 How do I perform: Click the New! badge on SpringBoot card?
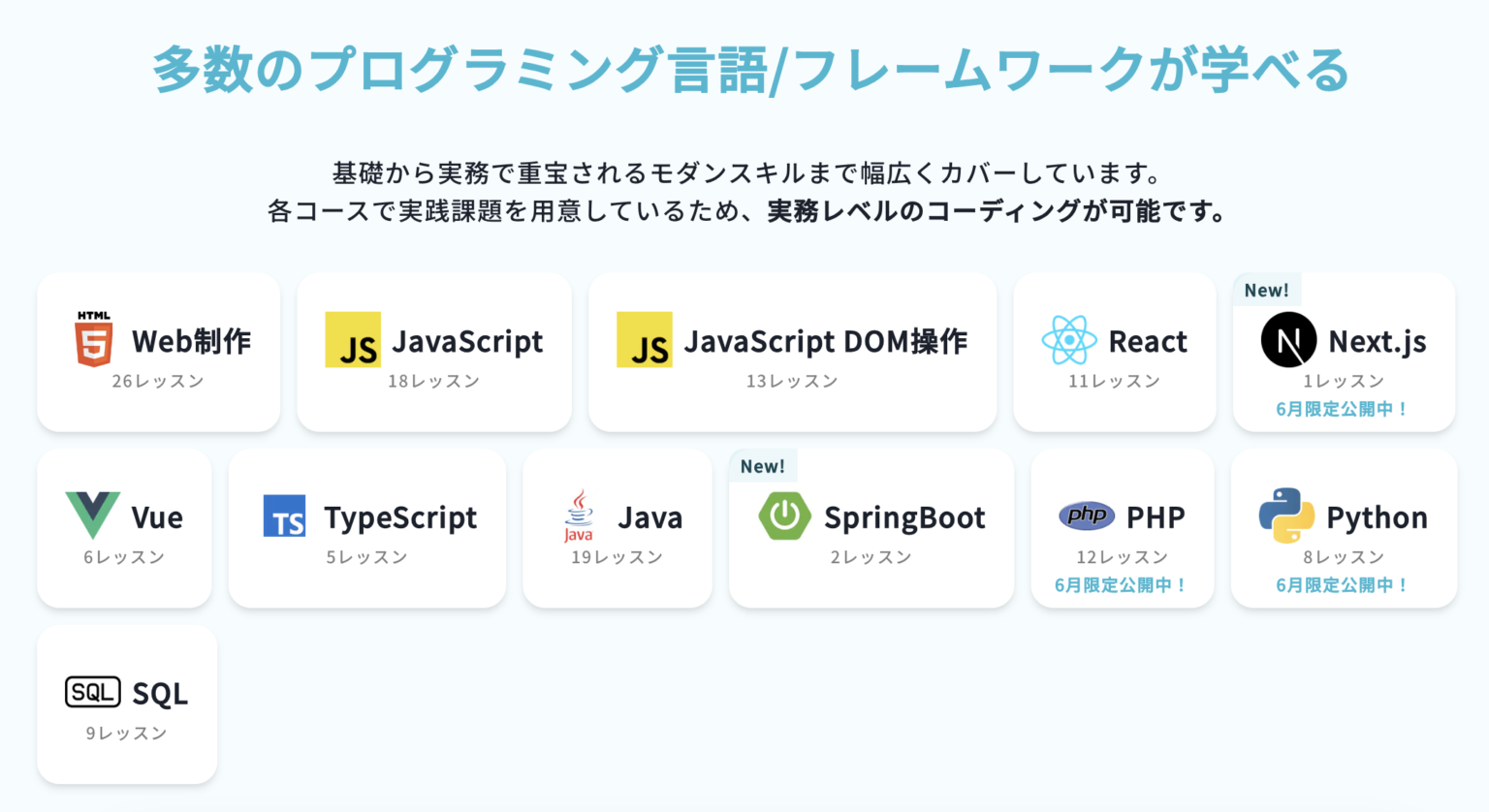coord(763,465)
